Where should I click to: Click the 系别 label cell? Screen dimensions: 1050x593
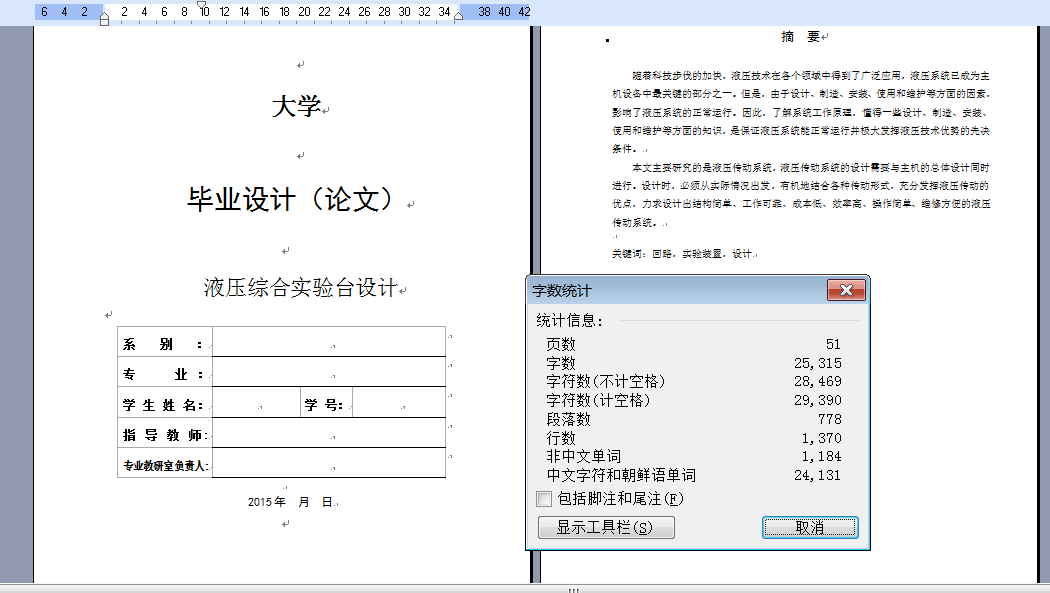(165, 342)
